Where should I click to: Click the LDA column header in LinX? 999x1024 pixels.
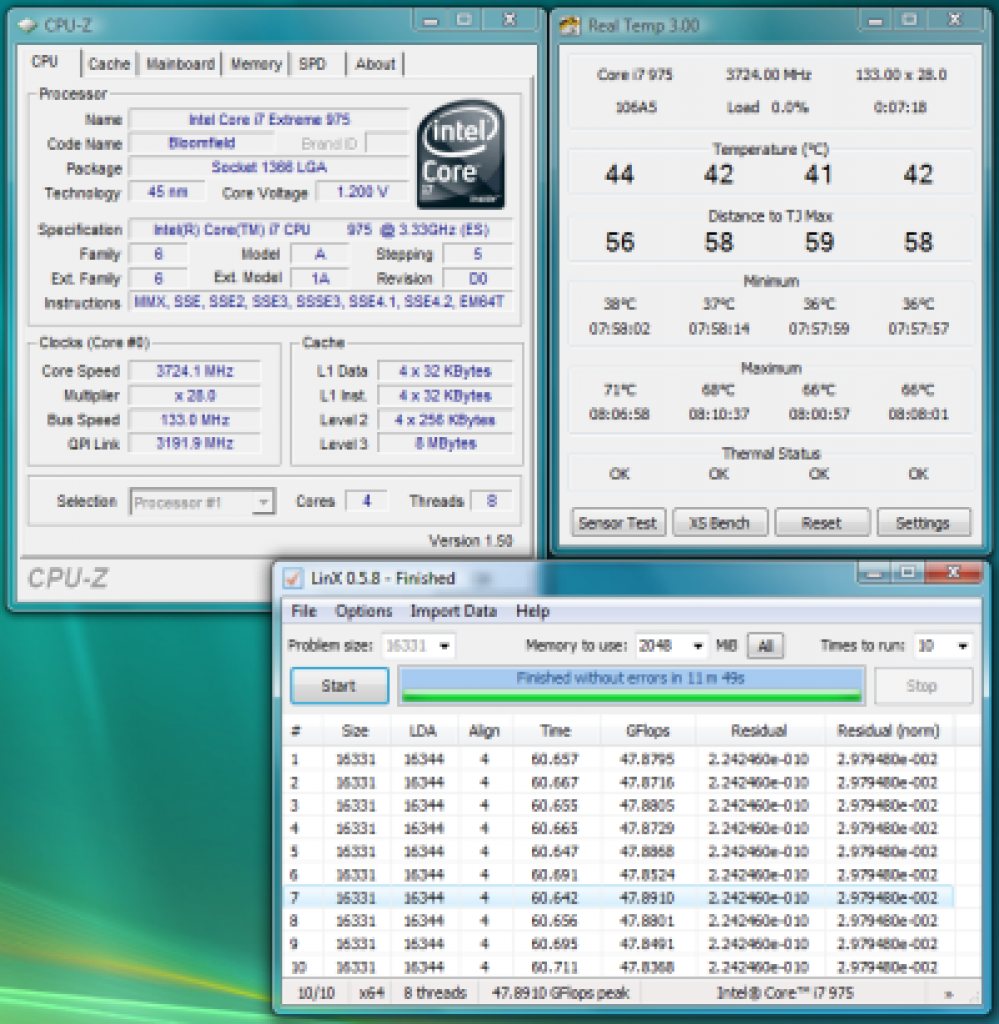[423, 731]
